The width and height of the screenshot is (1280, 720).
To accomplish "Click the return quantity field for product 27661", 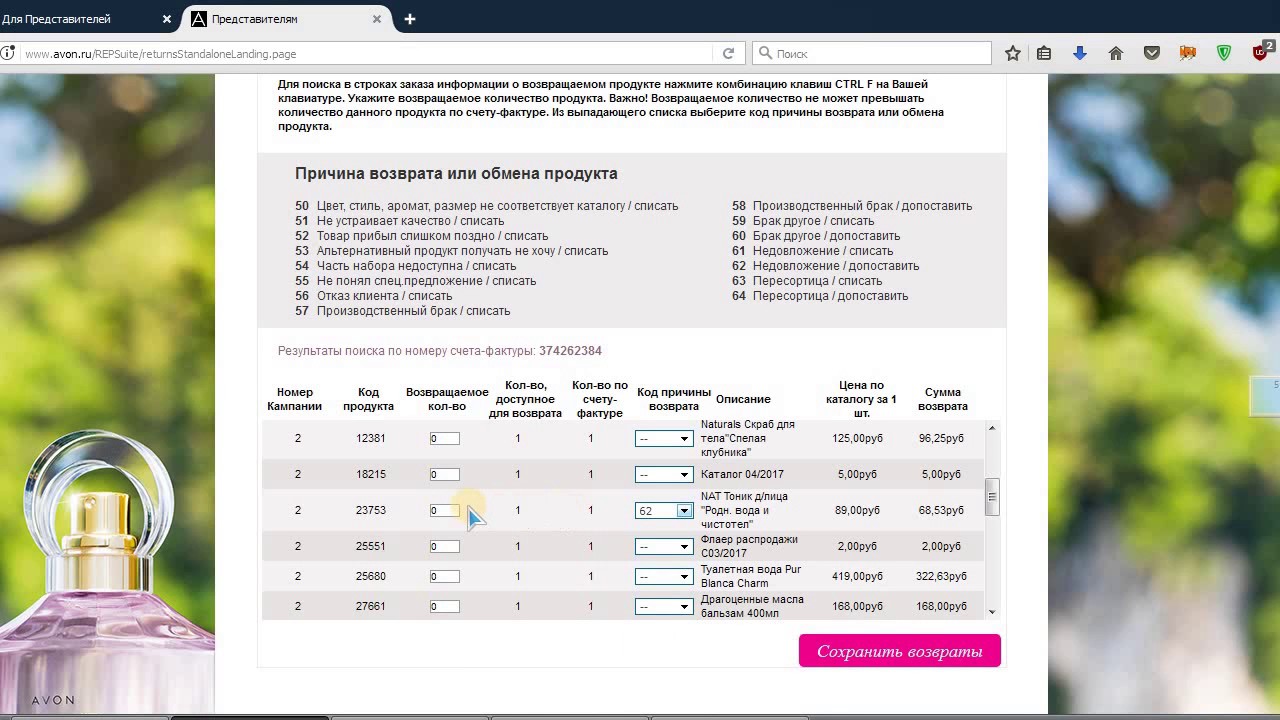I will pyautogui.click(x=445, y=607).
